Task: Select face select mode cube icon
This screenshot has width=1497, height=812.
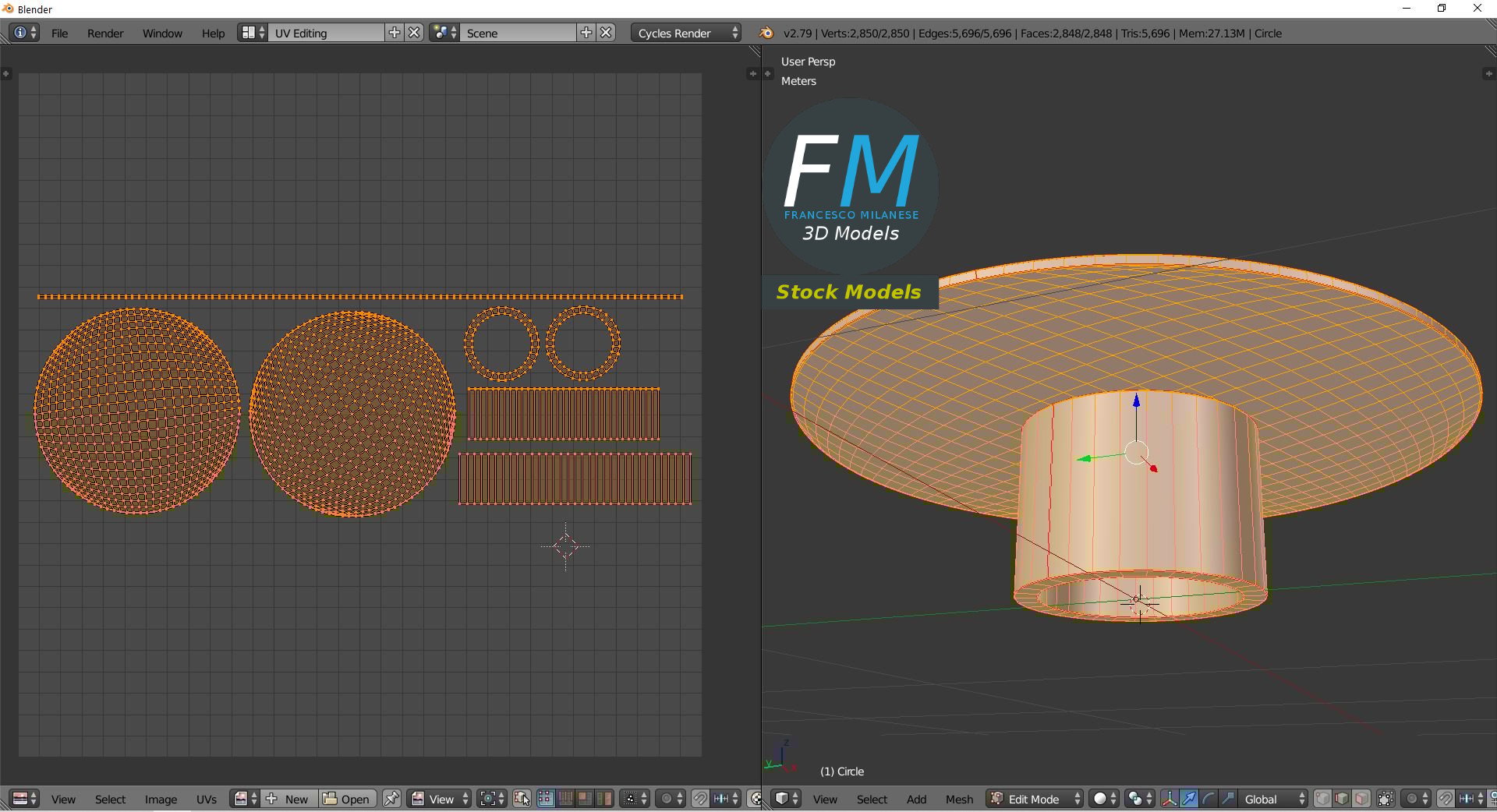Action: click(x=1361, y=799)
